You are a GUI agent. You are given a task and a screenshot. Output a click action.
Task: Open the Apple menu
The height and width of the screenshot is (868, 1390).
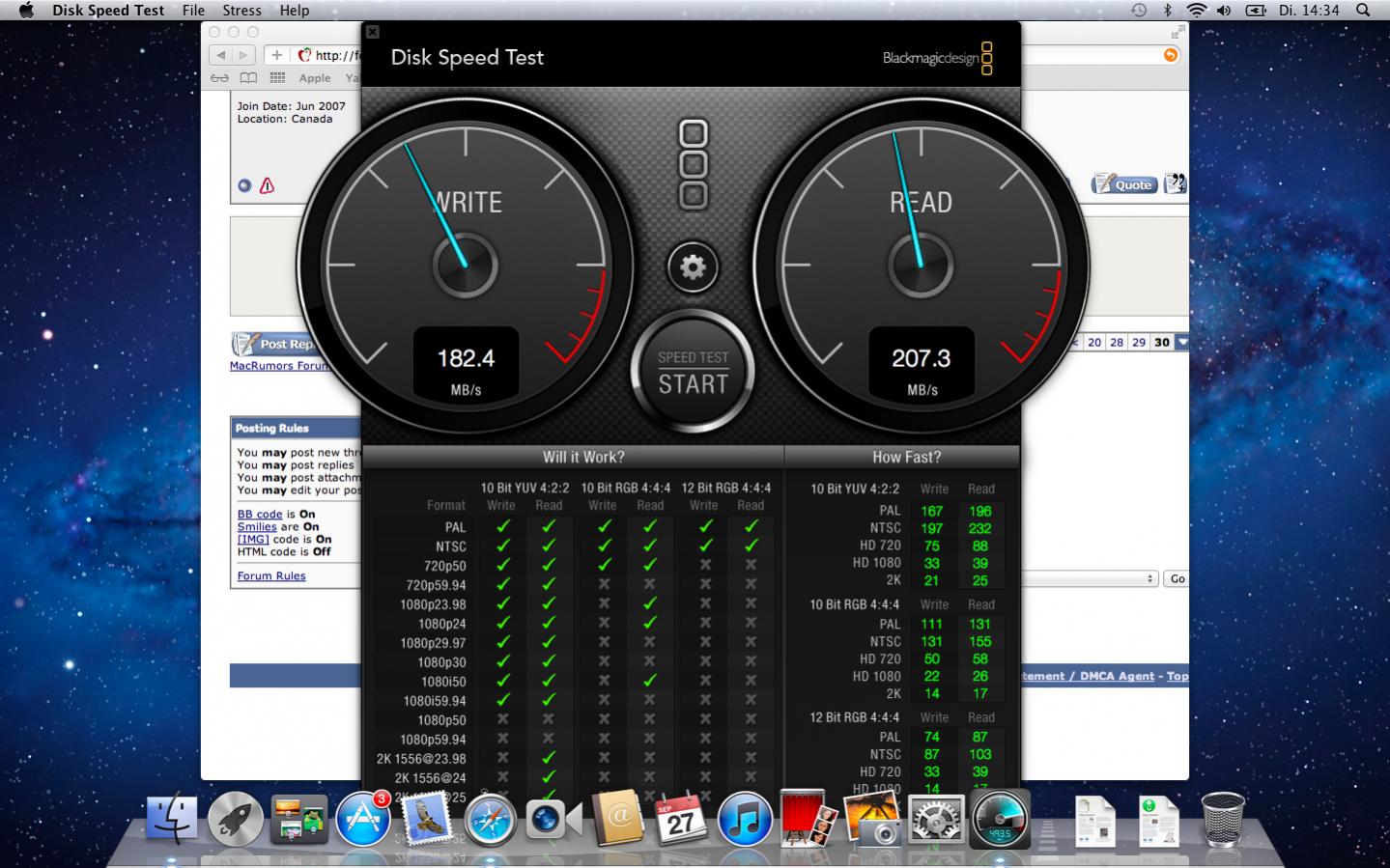26,10
